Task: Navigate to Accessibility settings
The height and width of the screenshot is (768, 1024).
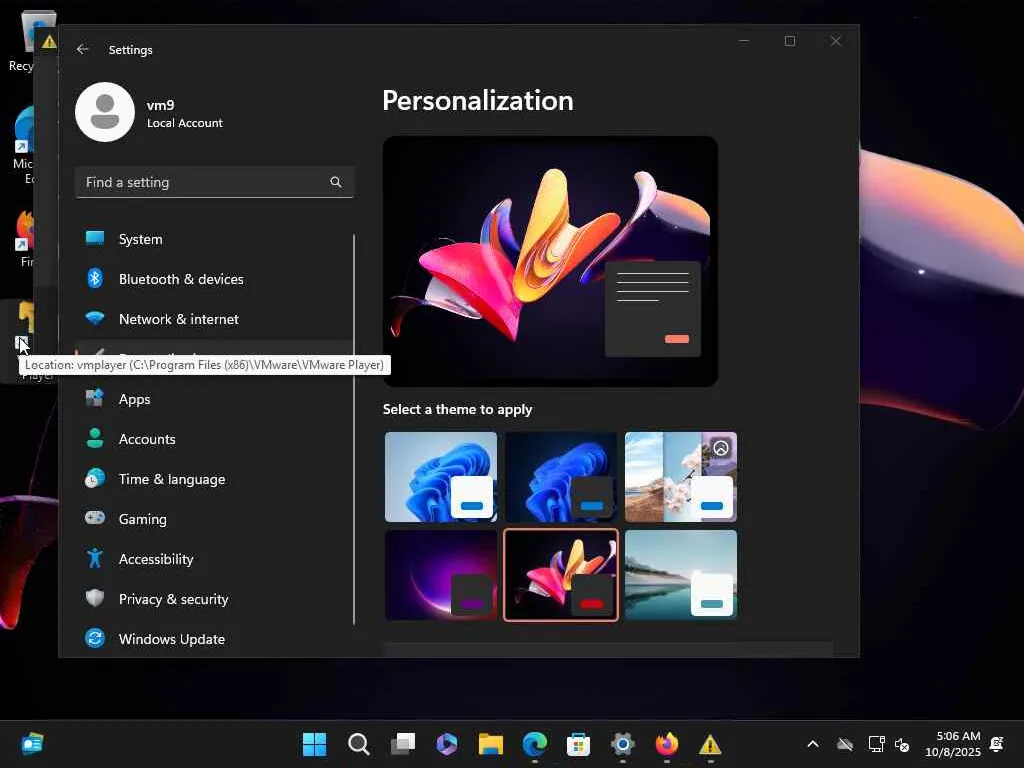Action: pyautogui.click(x=155, y=559)
